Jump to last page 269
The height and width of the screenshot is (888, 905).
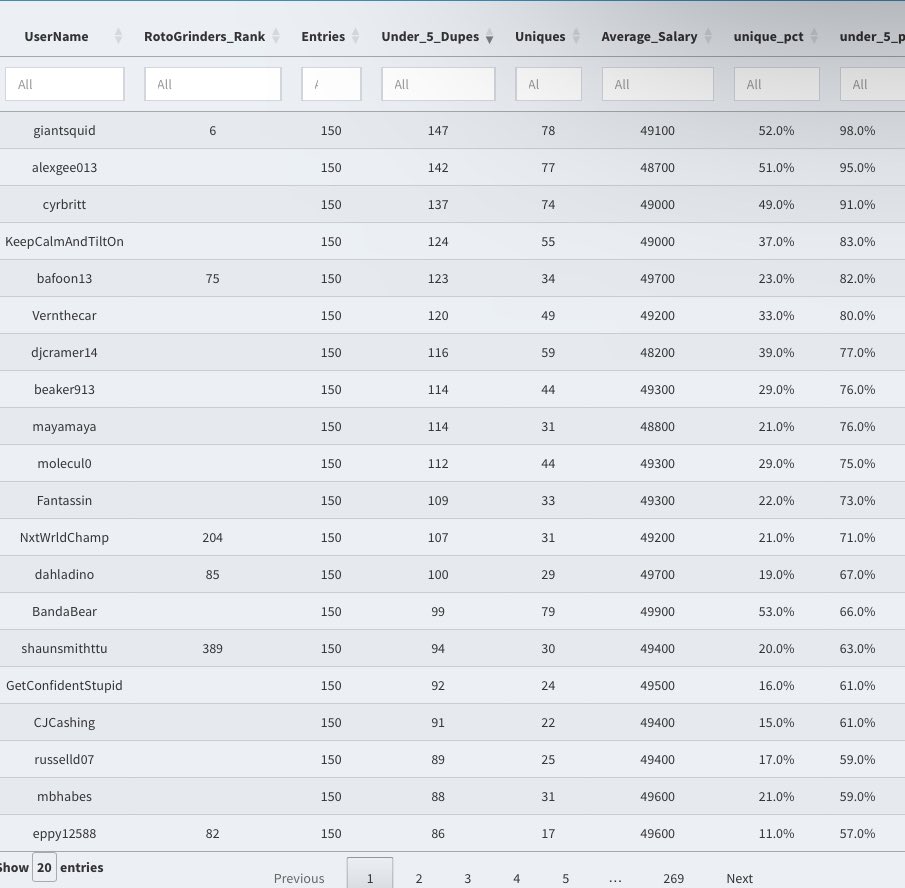coord(674,878)
